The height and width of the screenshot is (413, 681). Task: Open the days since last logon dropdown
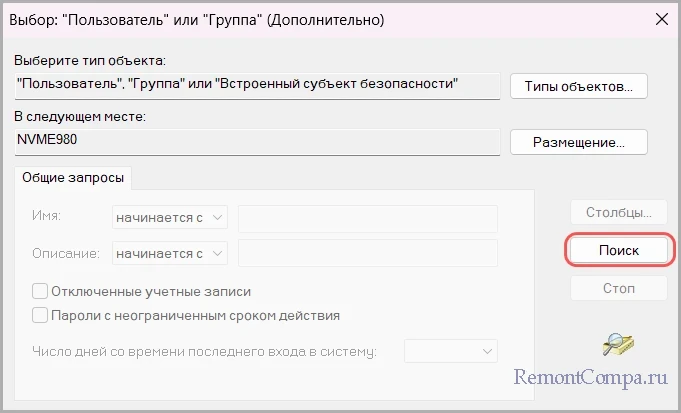(x=451, y=351)
